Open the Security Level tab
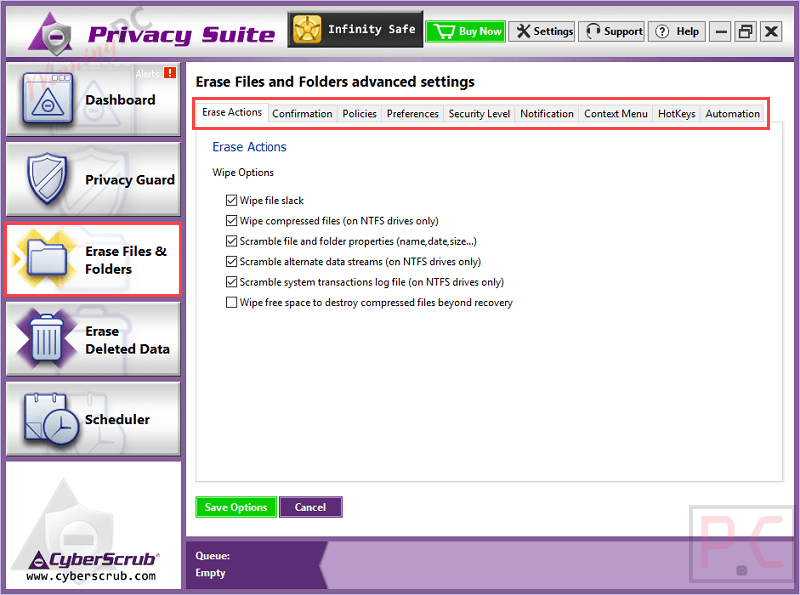 (479, 113)
